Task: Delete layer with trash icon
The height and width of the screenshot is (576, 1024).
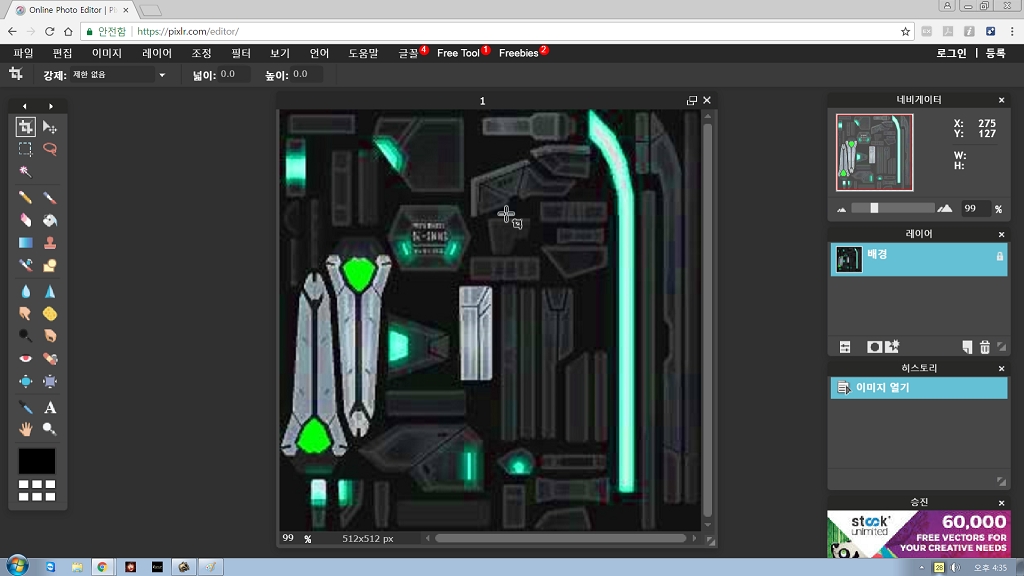Action: 985,347
